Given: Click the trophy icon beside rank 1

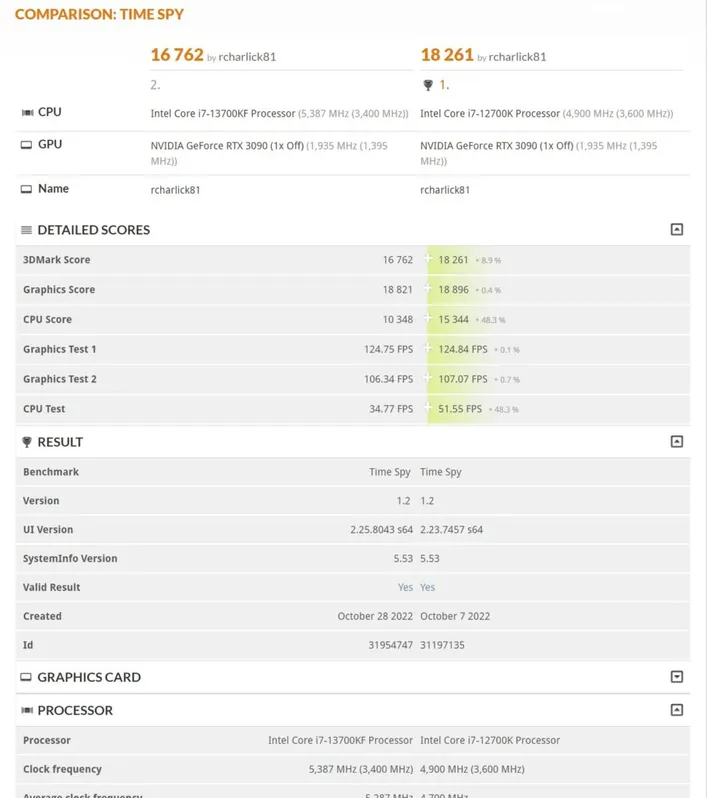Looking at the screenshot, I should point(428,86).
